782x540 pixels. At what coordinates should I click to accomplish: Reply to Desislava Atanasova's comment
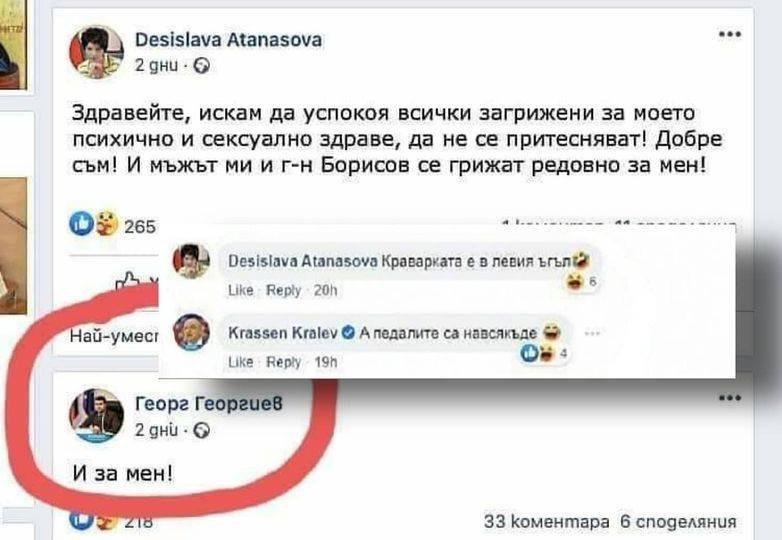(x=284, y=290)
